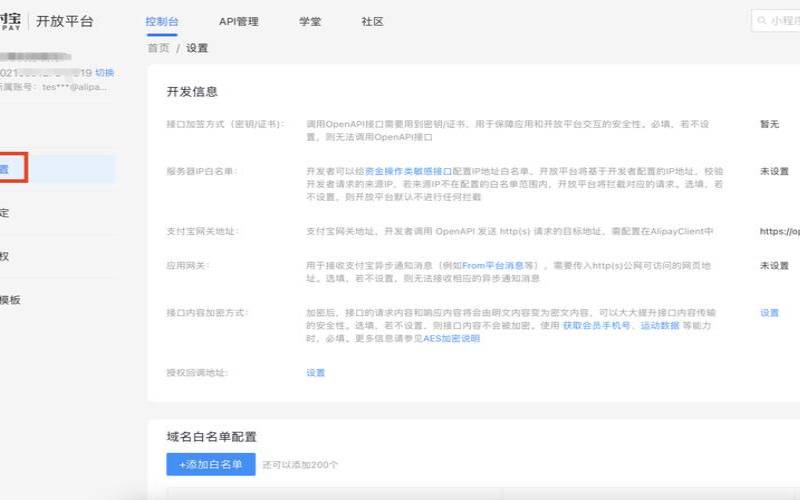
Task: Click the 域名白名单配置 heading
Action: pos(211,437)
